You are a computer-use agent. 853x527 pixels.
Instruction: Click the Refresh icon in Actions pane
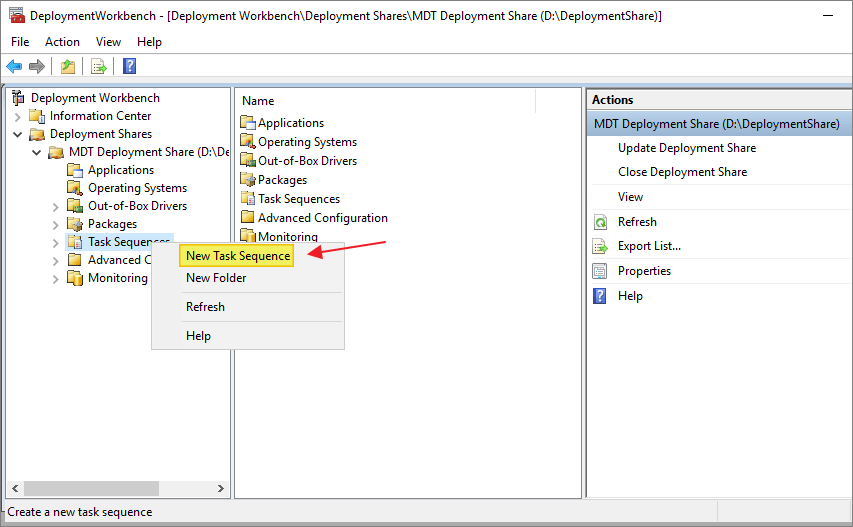(600, 222)
